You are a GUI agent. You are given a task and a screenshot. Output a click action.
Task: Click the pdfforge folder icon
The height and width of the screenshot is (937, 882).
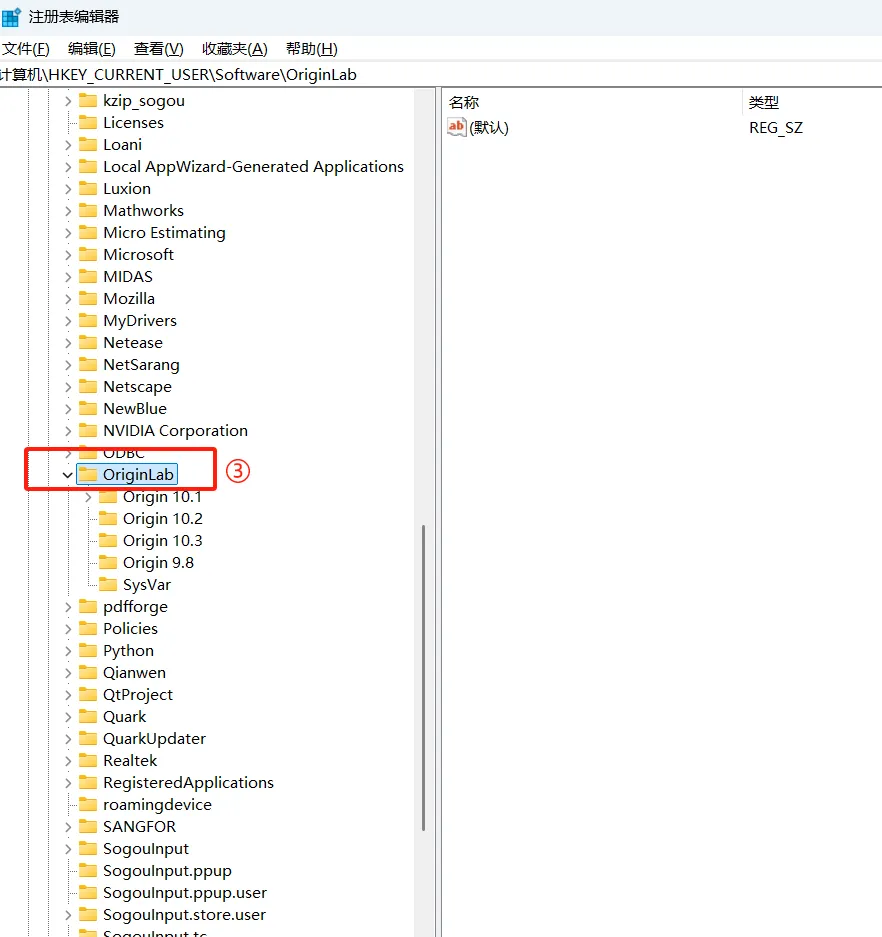click(88, 607)
